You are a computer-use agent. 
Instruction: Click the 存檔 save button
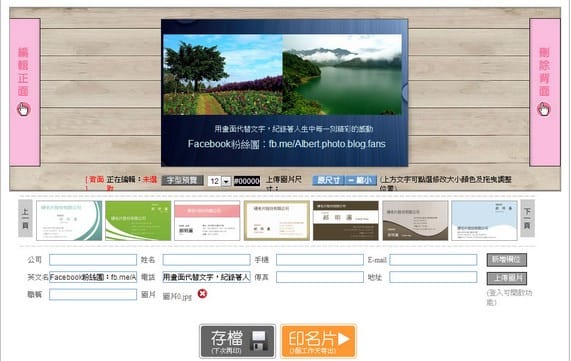coord(237,341)
